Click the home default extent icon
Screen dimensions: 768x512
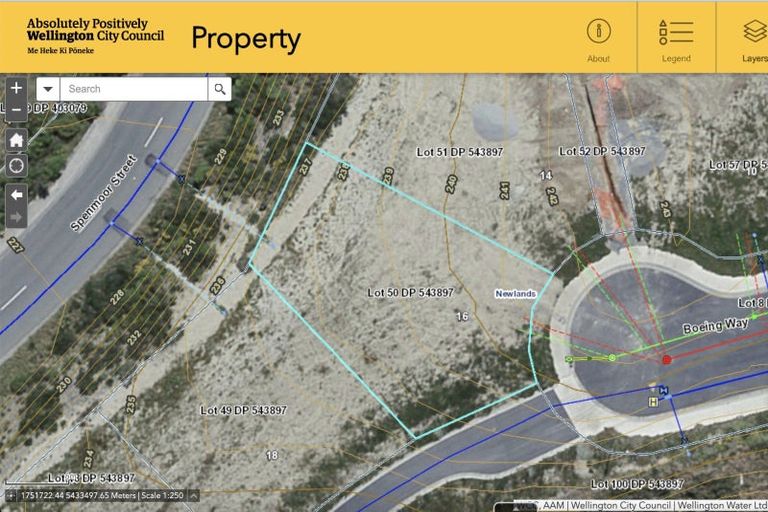[16, 140]
